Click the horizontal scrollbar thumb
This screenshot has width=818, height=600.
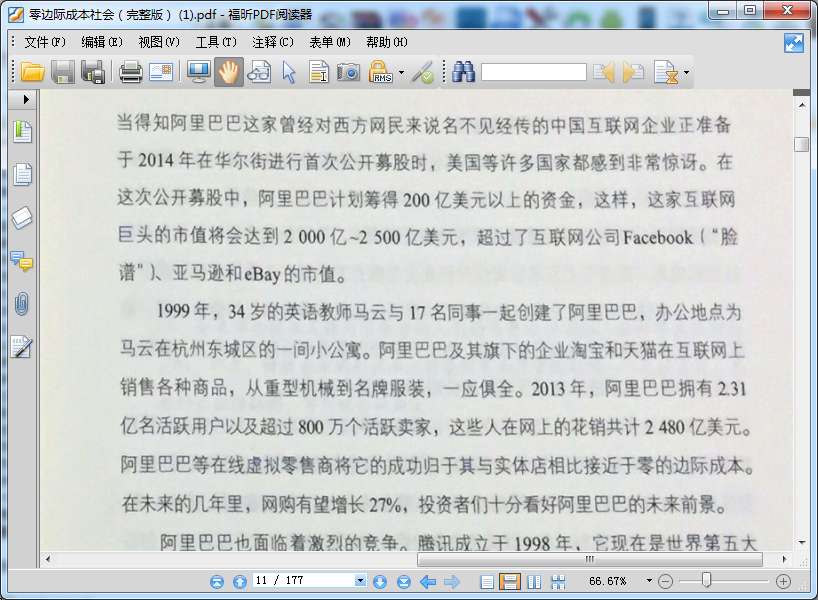click(590, 559)
